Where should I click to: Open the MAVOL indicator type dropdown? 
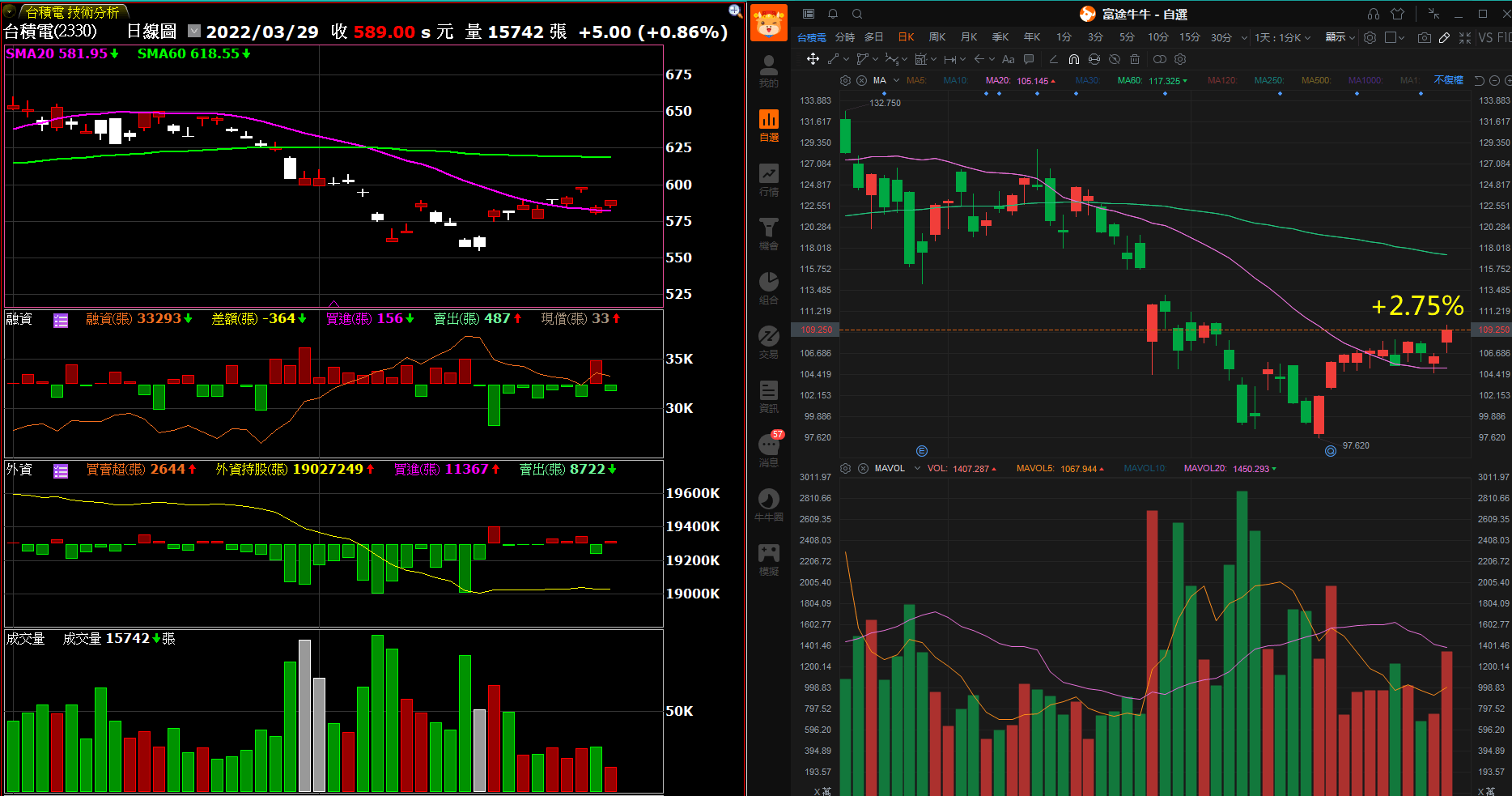(x=917, y=468)
